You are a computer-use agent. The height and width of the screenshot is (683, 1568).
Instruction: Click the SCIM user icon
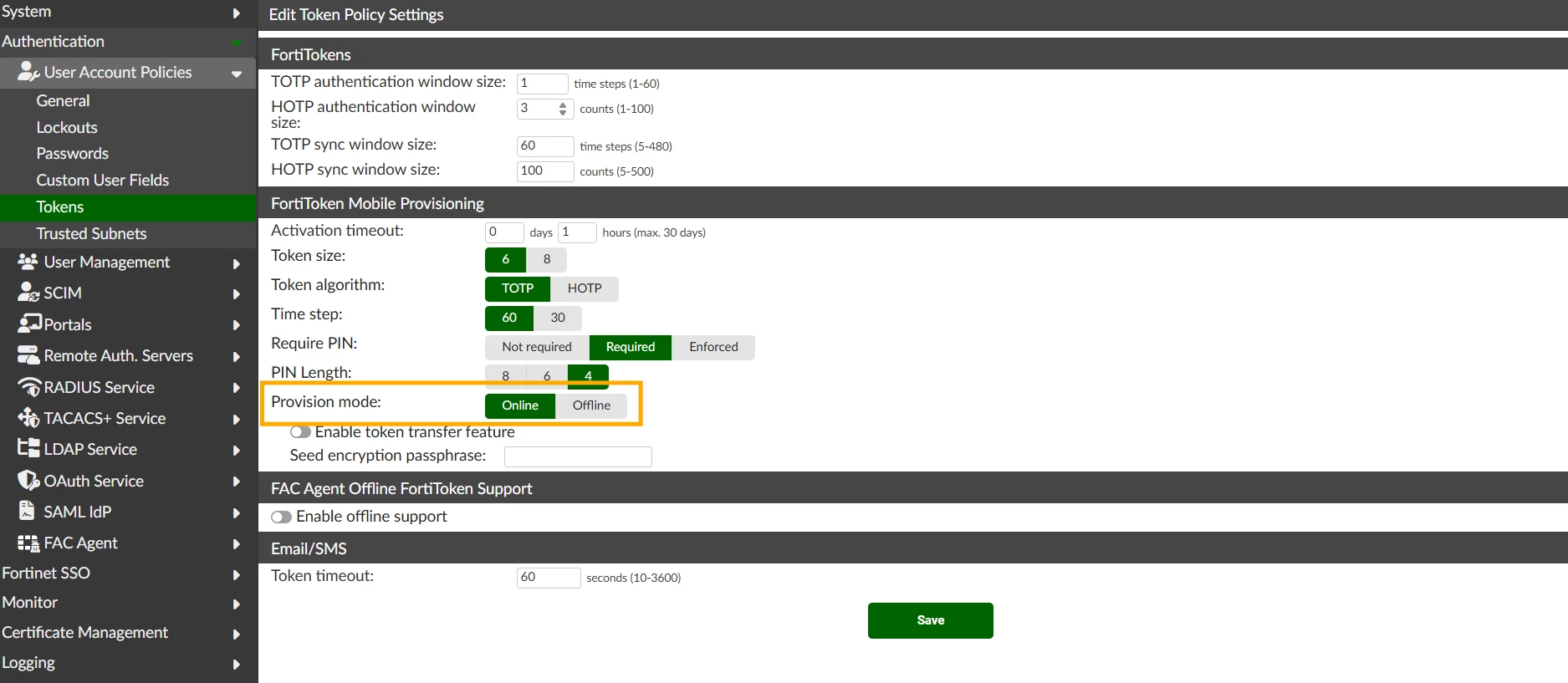coord(28,293)
